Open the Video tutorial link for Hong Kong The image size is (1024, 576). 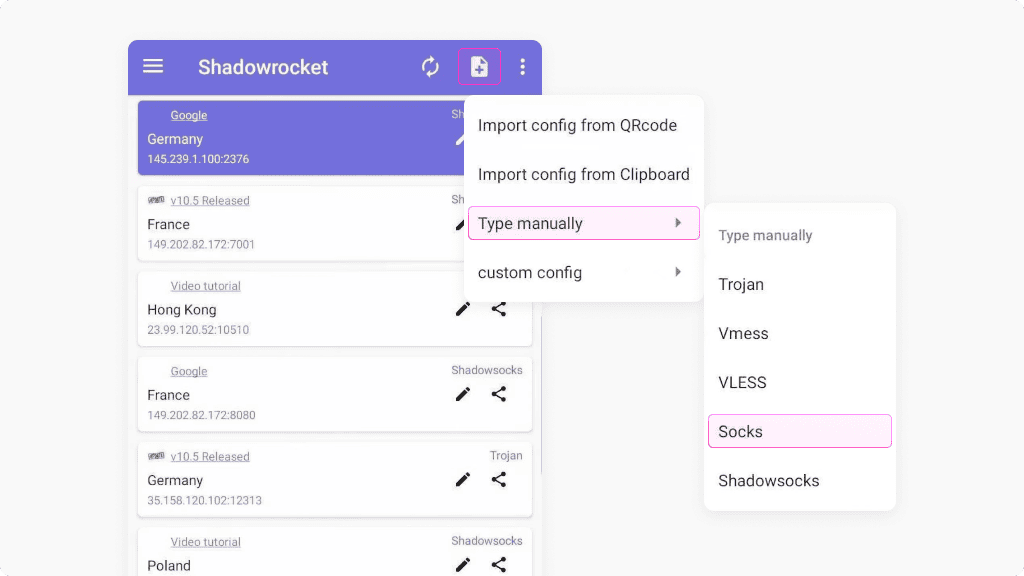205,286
